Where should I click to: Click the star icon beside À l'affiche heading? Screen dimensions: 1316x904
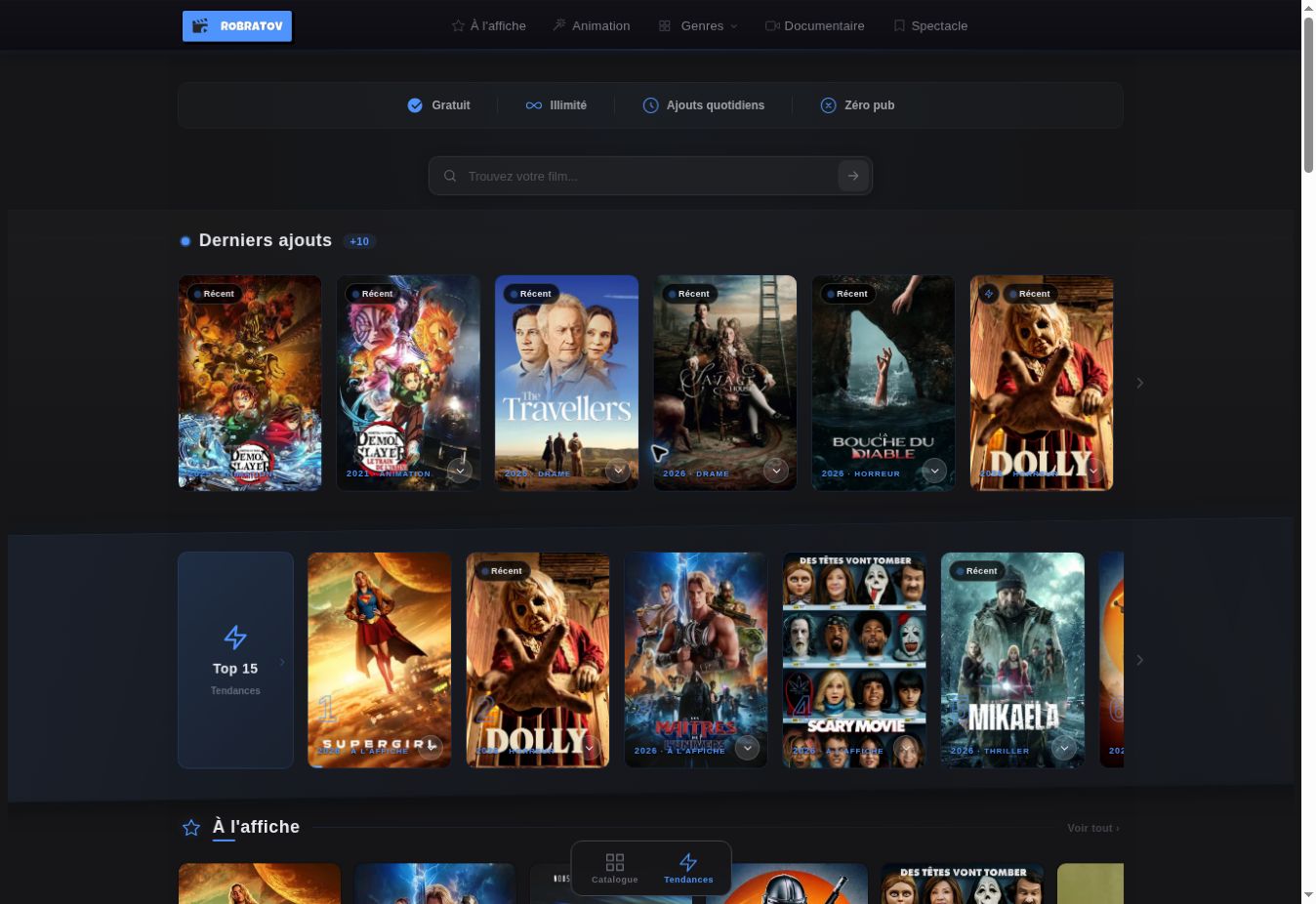(x=191, y=828)
